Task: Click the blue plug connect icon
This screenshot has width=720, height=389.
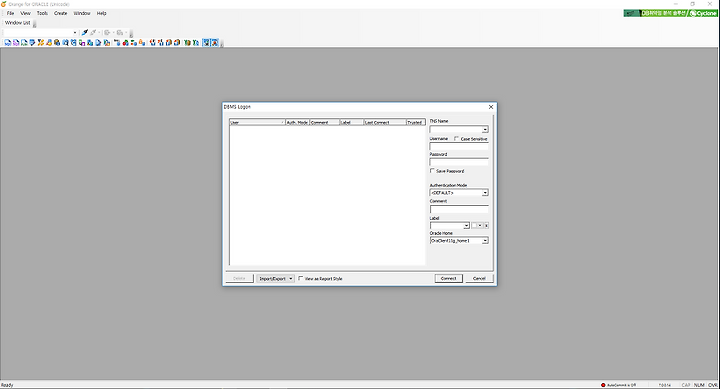Action: tap(84, 33)
